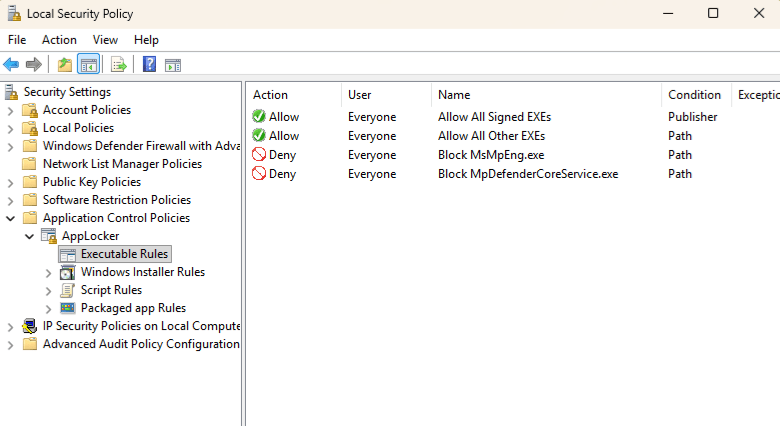Open Help using the question mark icon

coord(149,65)
